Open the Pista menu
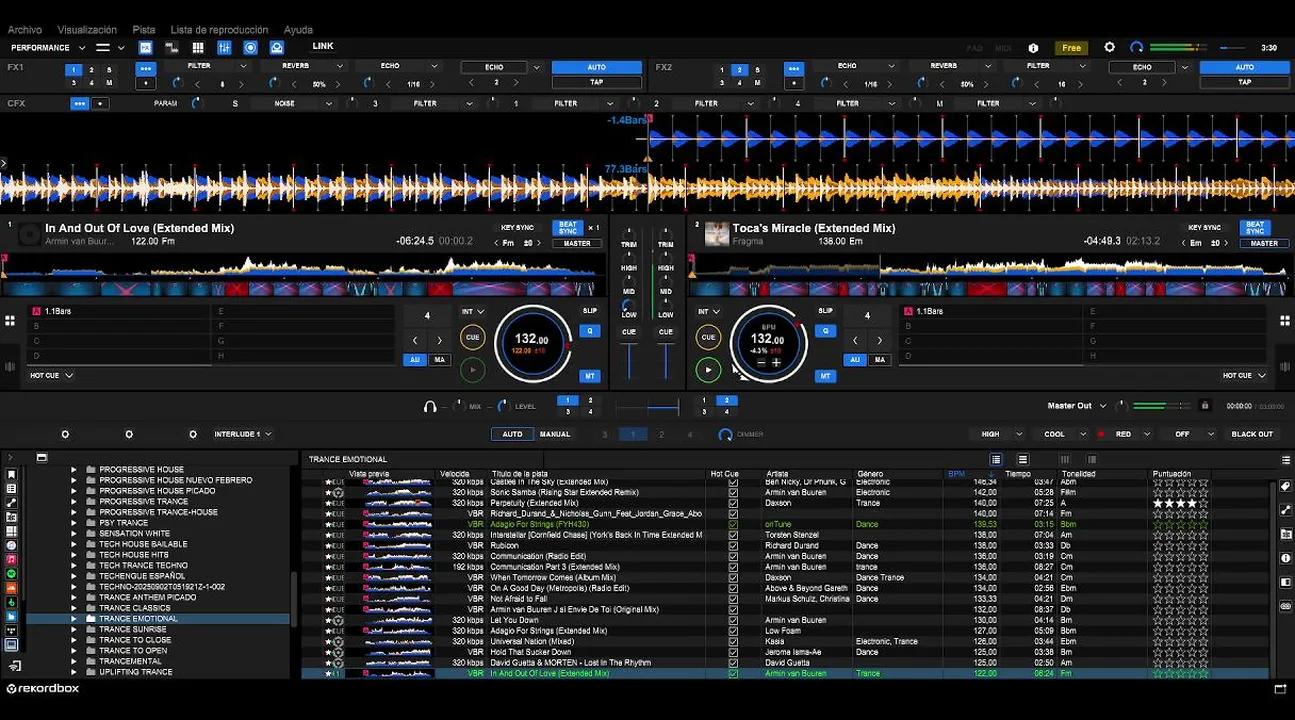1295x720 pixels. pyautogui.click(x=144, y=30)
